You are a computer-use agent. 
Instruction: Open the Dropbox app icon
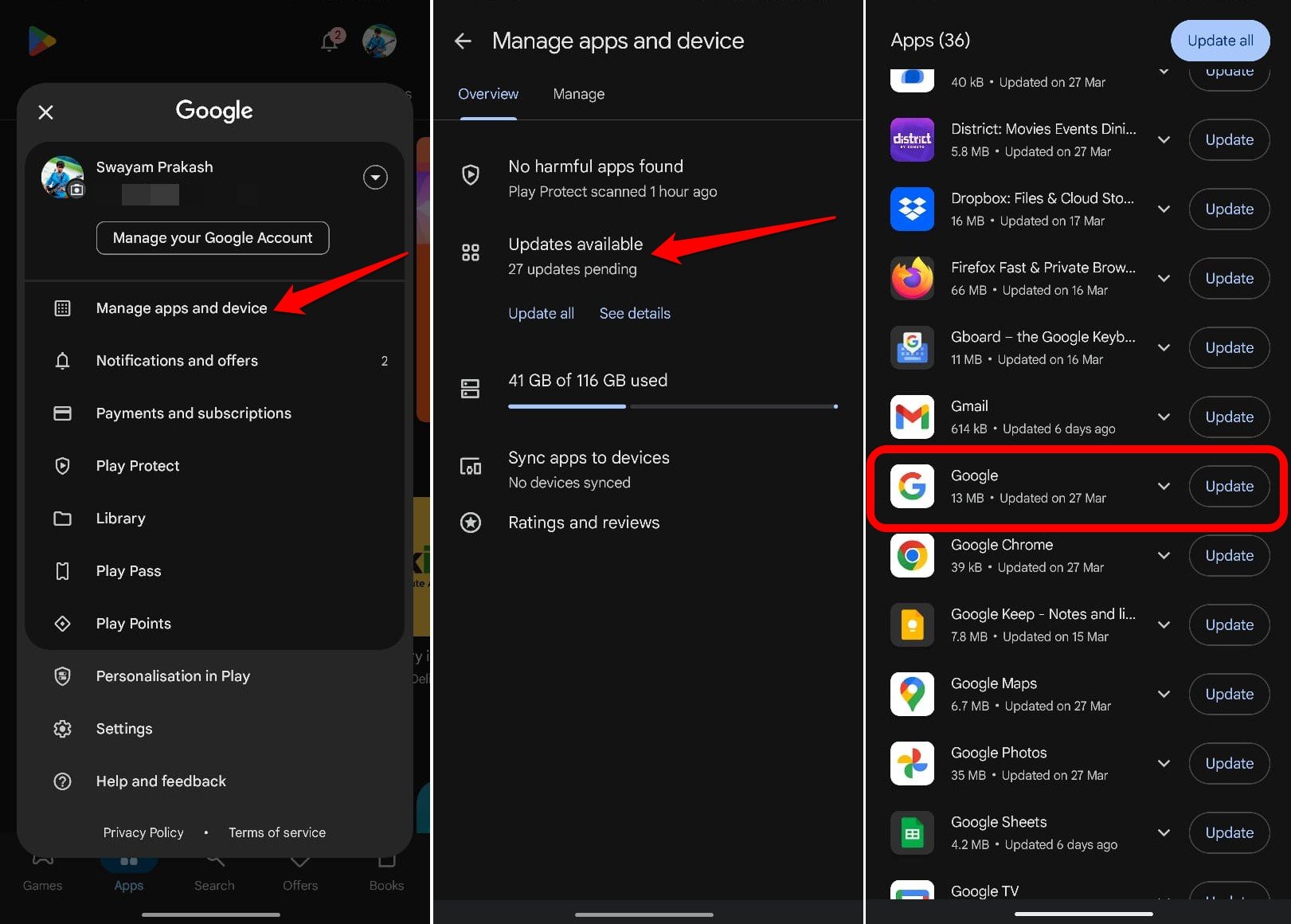(912, 209)
